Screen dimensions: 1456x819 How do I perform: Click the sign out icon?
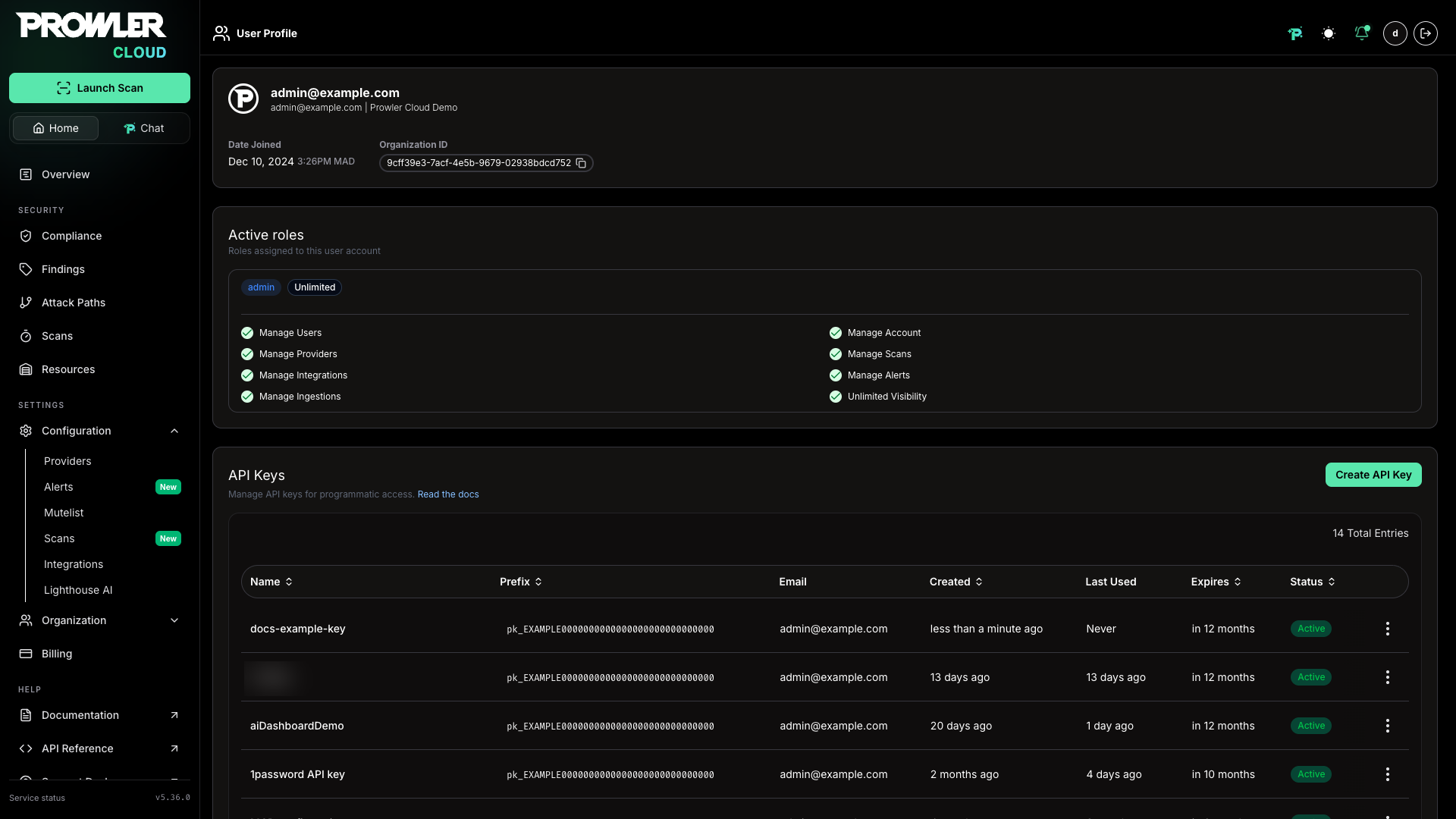click(x=1426, y=33)
